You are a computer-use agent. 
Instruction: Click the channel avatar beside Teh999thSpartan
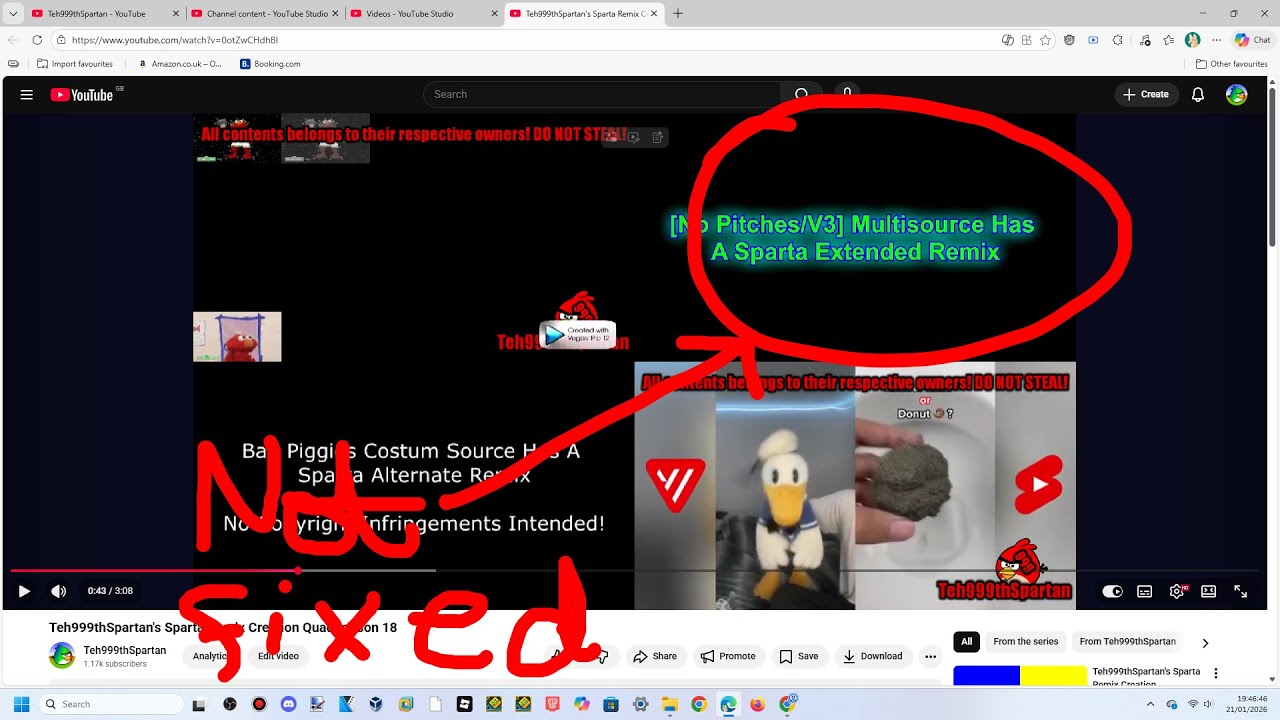[x=62, y=656]
